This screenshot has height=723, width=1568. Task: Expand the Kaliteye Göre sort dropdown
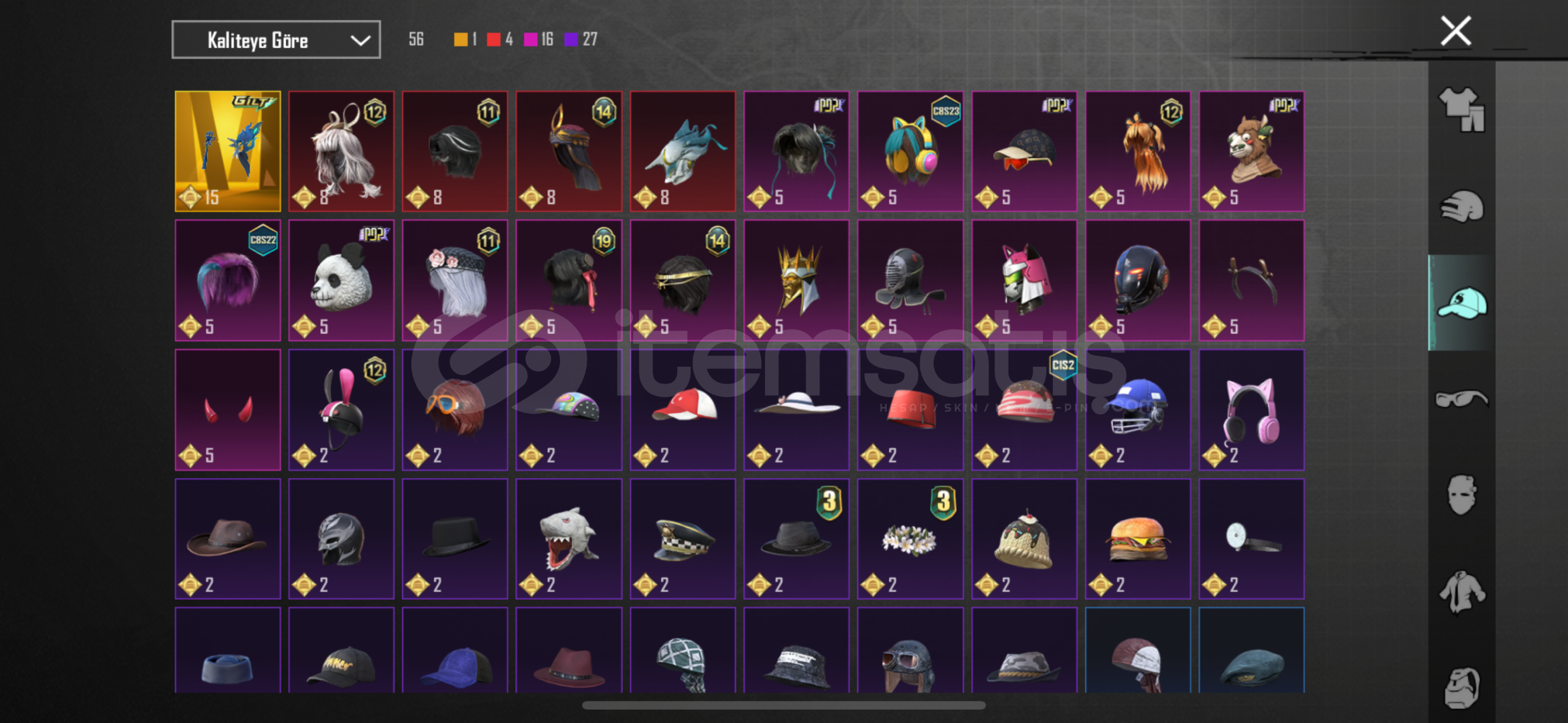tap(276, 39)
